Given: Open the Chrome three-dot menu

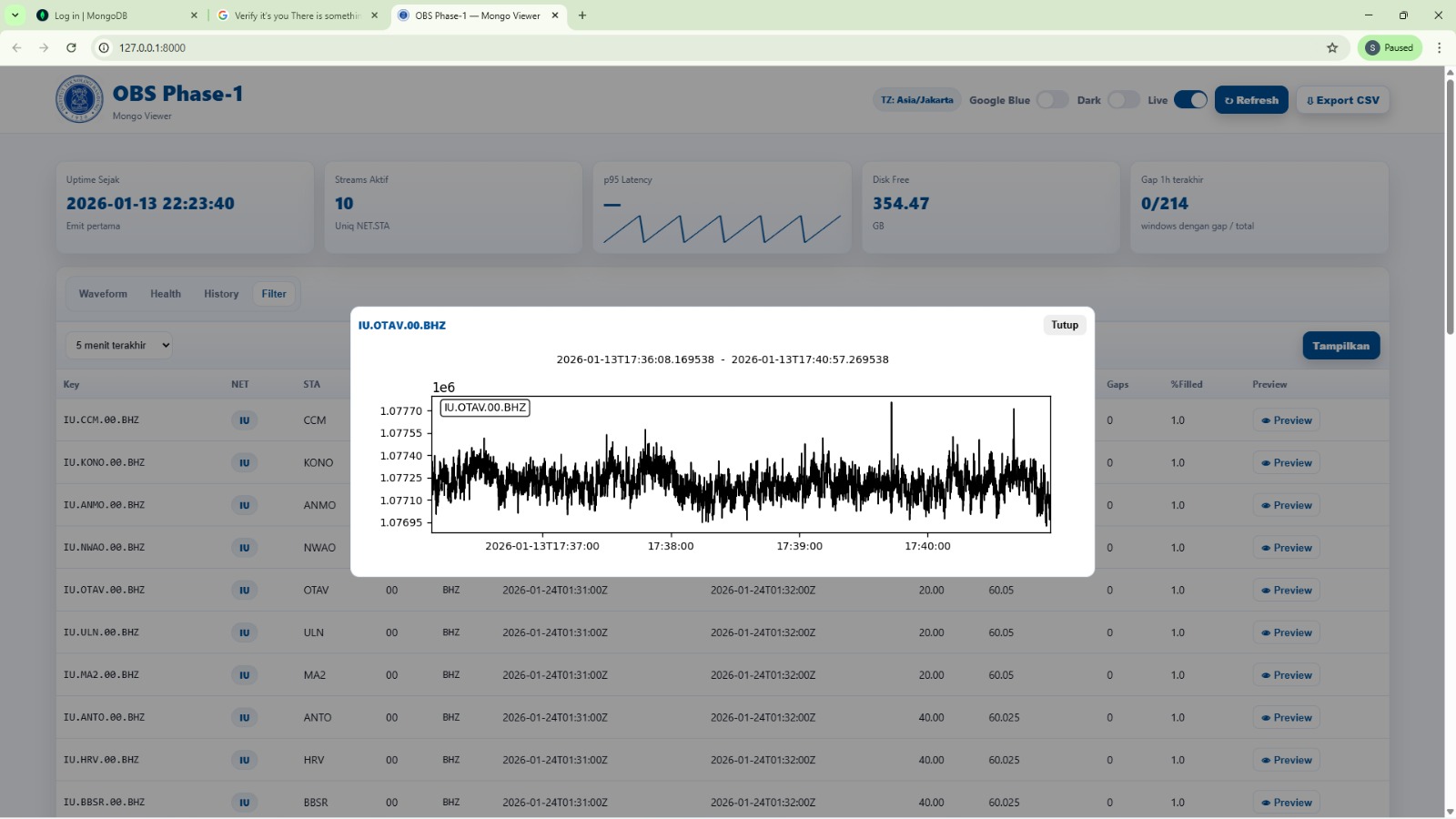Looking at the screenshot, I should (x=1439, y=48).
